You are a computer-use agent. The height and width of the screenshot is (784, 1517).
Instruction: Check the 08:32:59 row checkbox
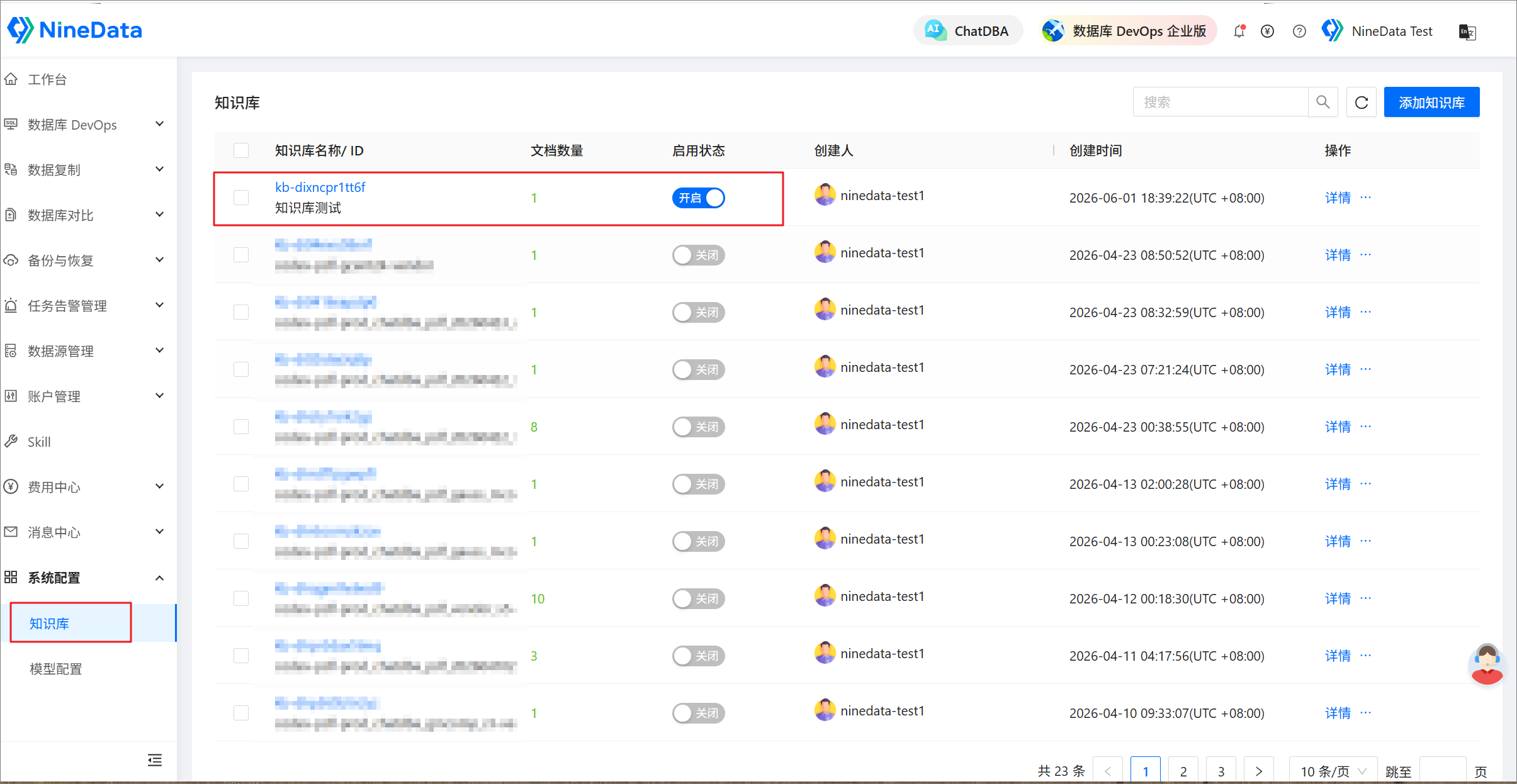pos(241,312)
